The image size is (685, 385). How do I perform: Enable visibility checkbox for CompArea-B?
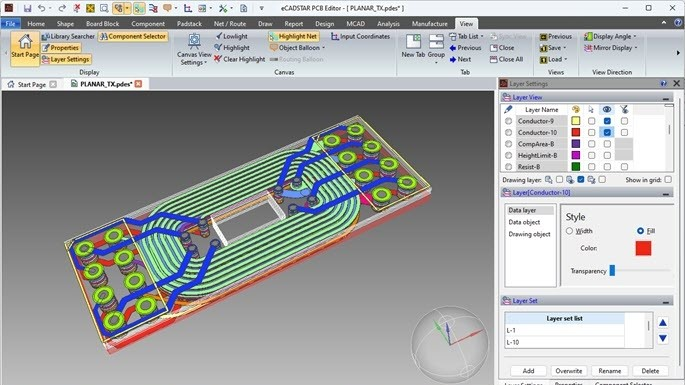tap(607, 143)
